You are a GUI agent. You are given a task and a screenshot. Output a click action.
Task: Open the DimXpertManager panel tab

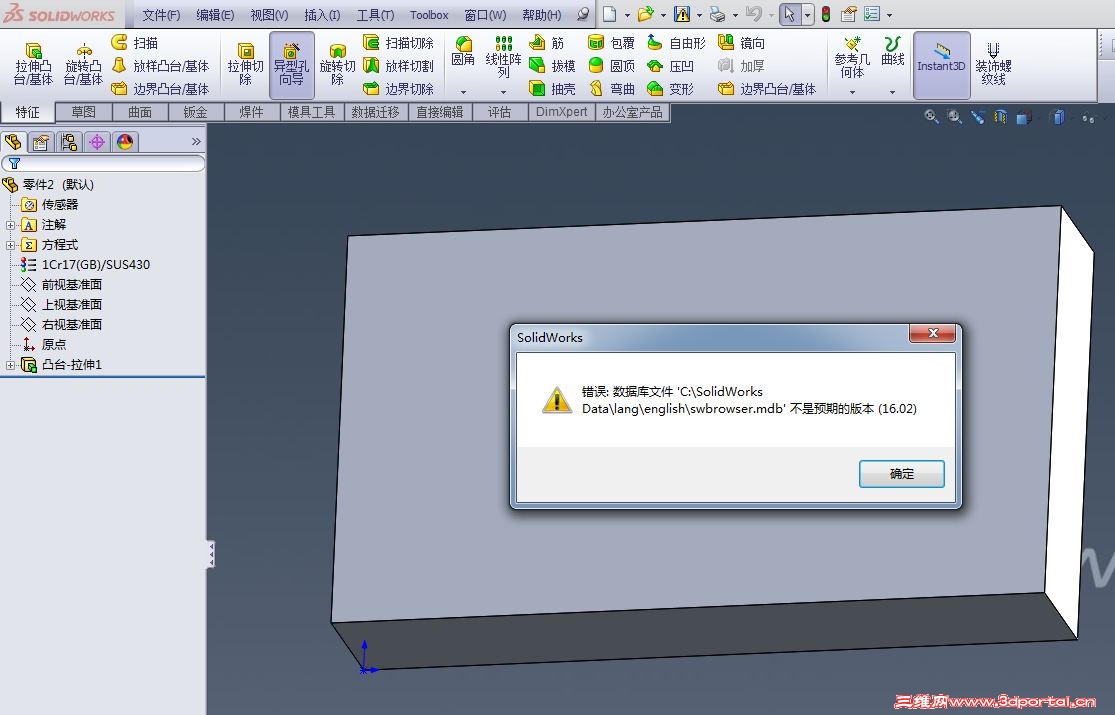97,142
